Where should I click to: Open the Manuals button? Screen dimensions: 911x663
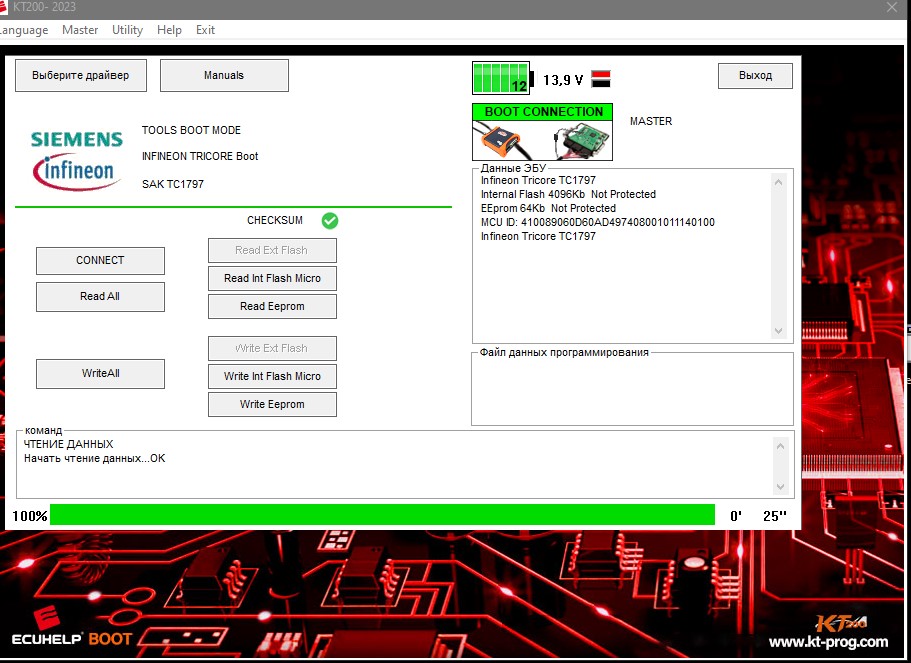pos(224,75)
